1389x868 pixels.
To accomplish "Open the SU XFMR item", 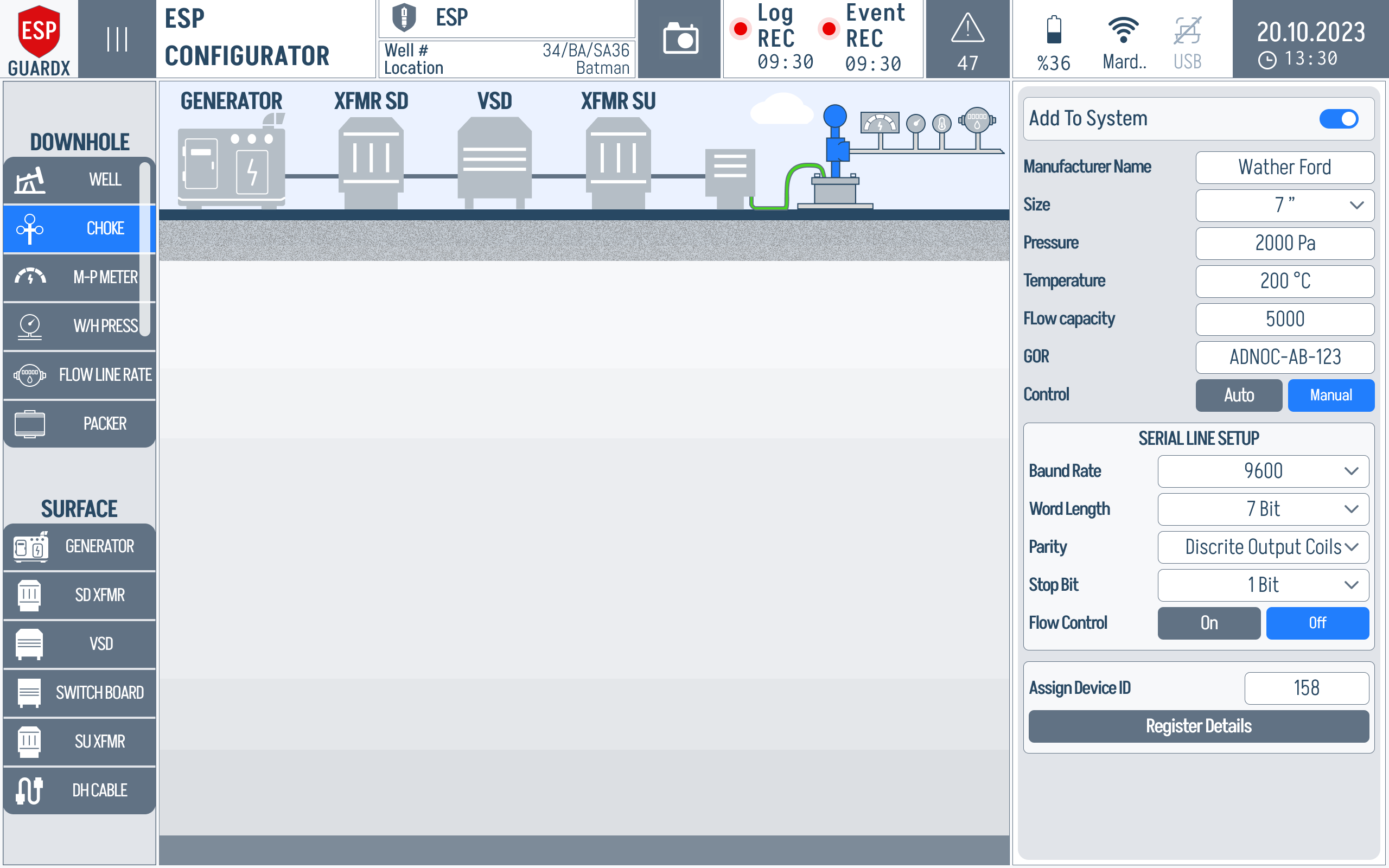I will [x=79, y=742].
